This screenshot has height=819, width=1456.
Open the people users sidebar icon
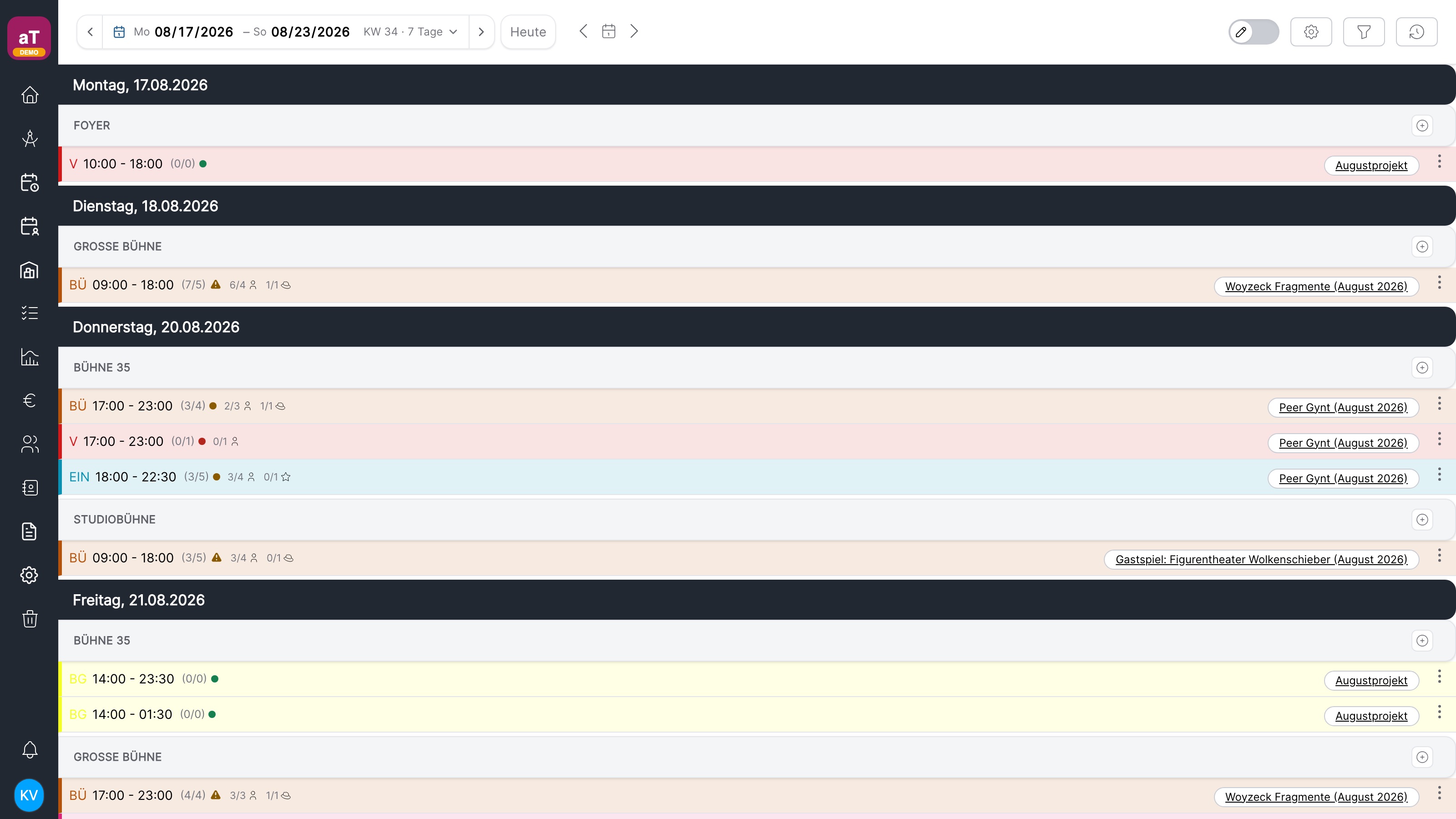click(30, 444)
